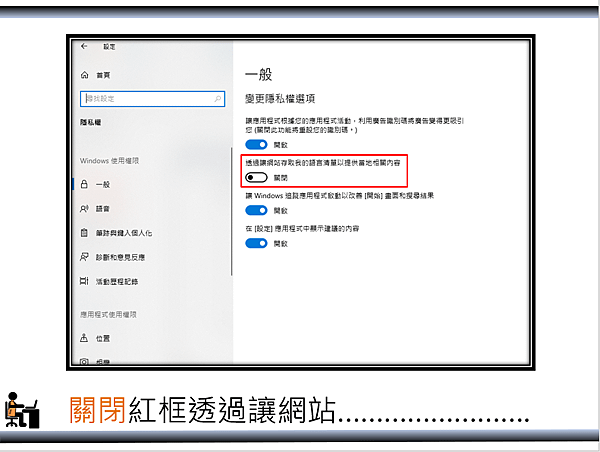The height and width of the screenshot is (452, 600).
Task: Select the 一般 lock icon in sidebar
Action: tap(84, 184)
